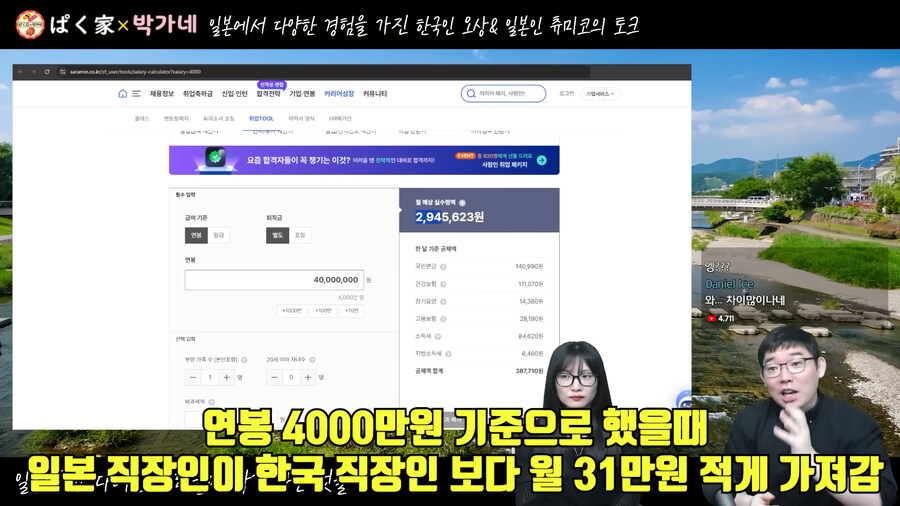Open the 커뮤니티 menu

375,94
